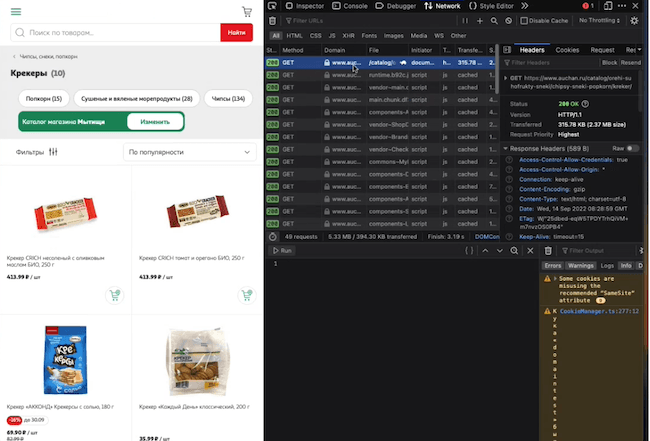Add CRICH olive oil cracker to cart
Screen dimensions: 650x441
[114, 296]
